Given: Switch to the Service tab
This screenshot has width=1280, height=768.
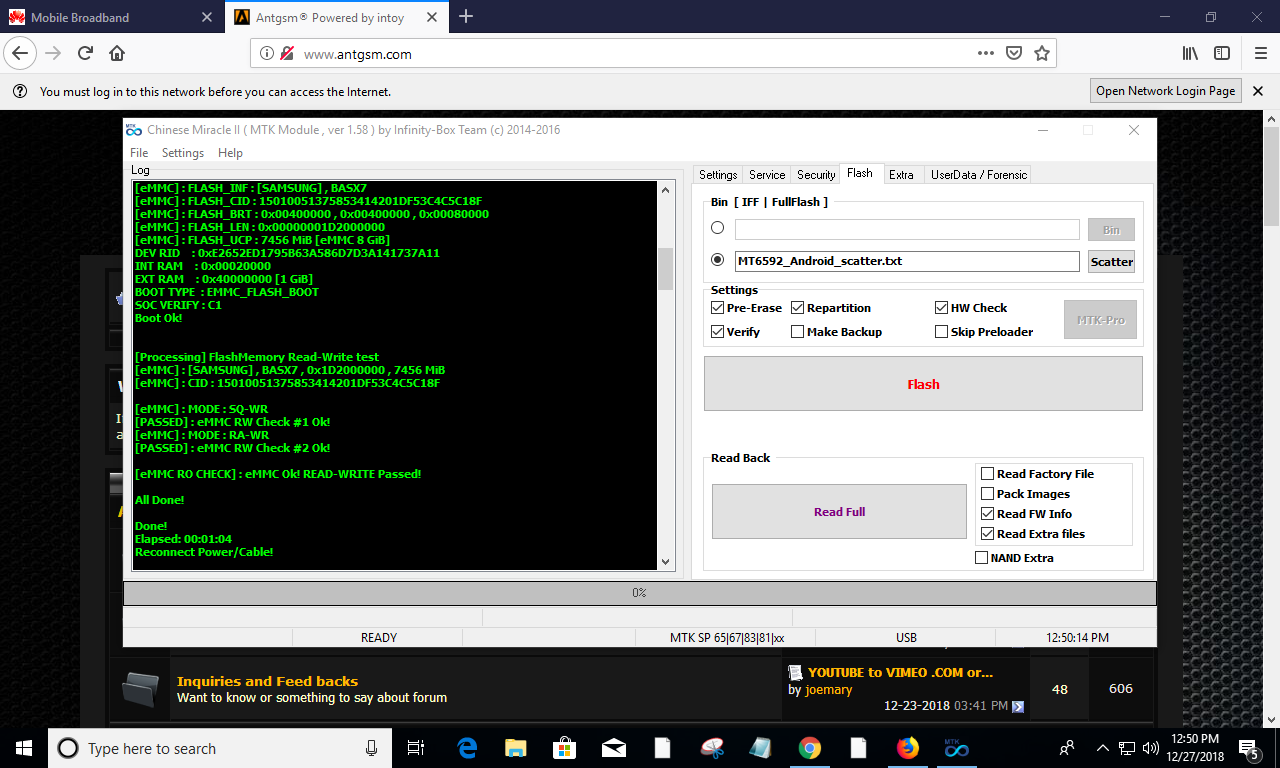Looking at the screenshot, I should tap(767, 175).
